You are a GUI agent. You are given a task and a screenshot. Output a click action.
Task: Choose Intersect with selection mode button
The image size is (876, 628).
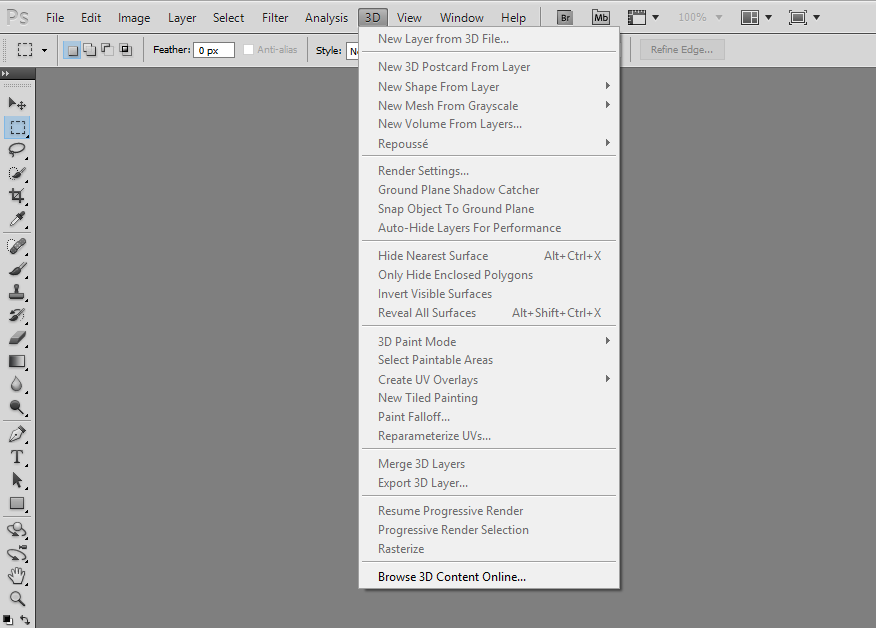click(x=126, y=50)
